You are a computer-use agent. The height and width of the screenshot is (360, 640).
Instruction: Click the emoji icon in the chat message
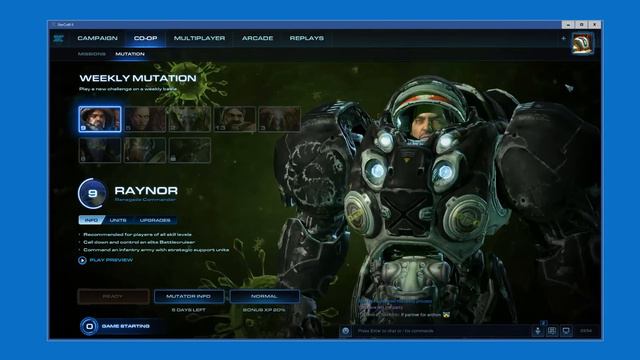pyautogui.click(x=447, y=315)
